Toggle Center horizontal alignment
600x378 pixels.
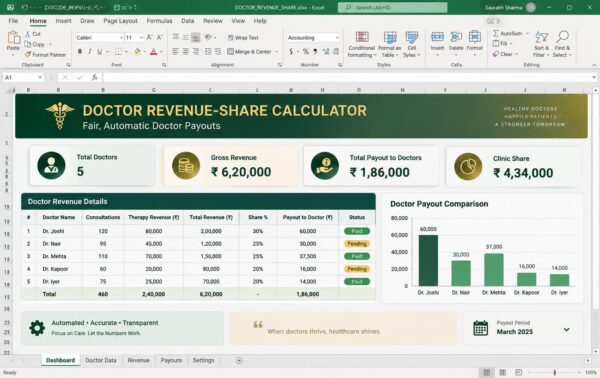tap(186, 51)
